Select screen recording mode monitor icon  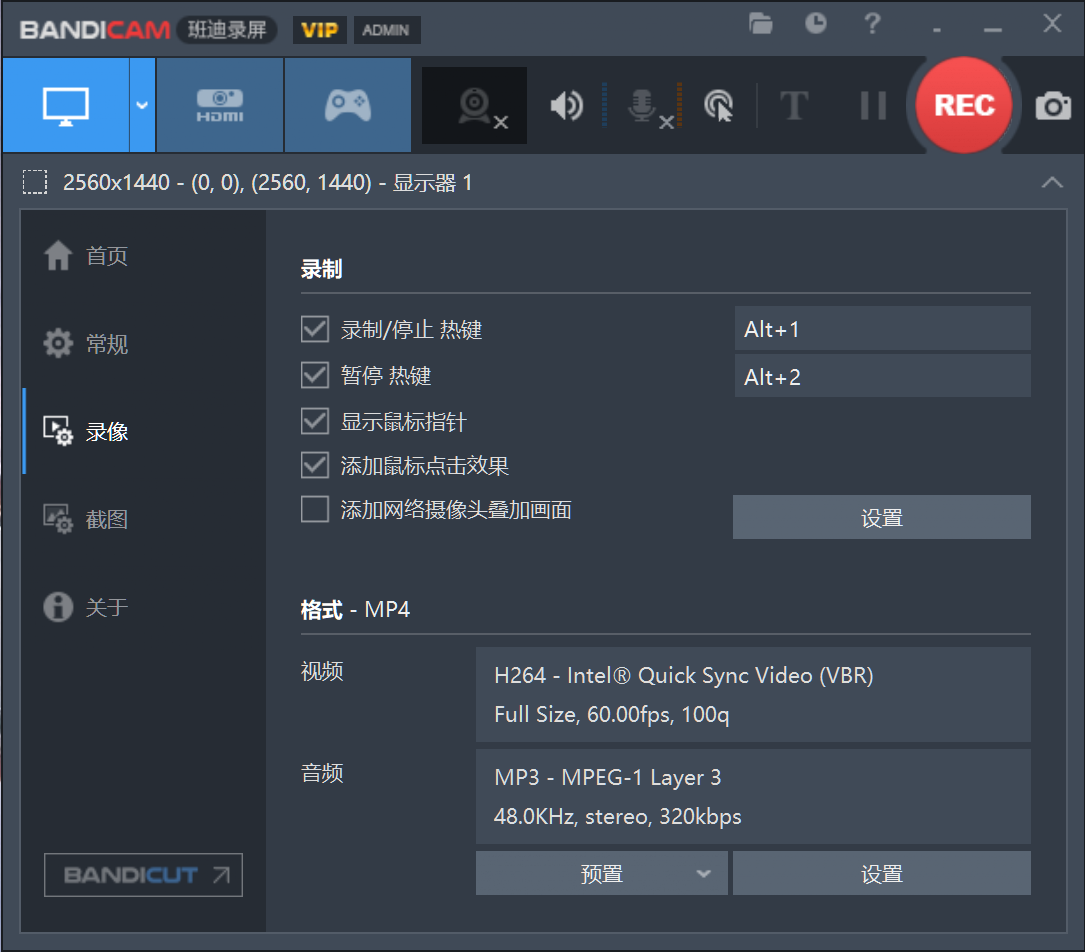click(66, 105)
